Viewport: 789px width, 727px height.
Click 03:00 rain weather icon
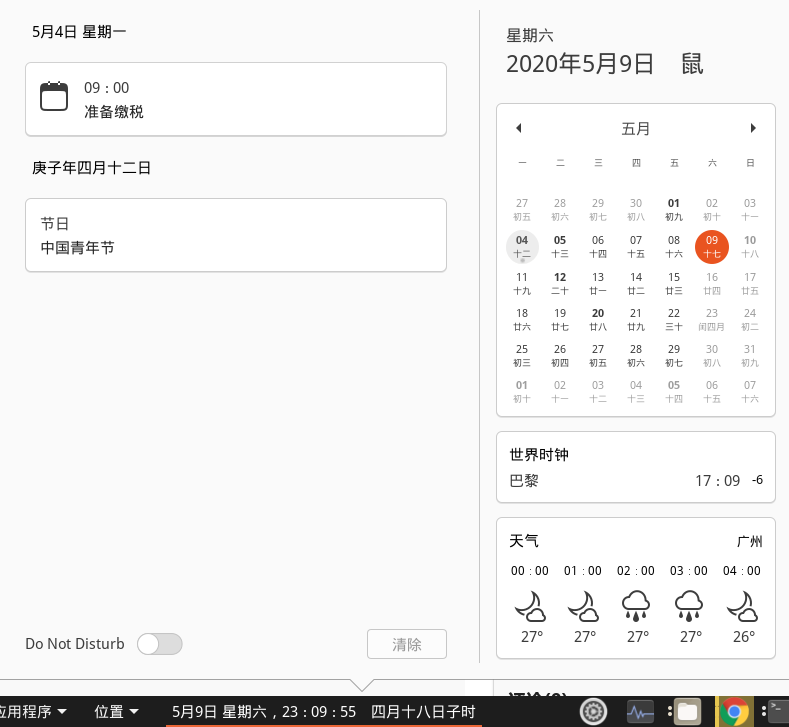(x=689, y=606)
